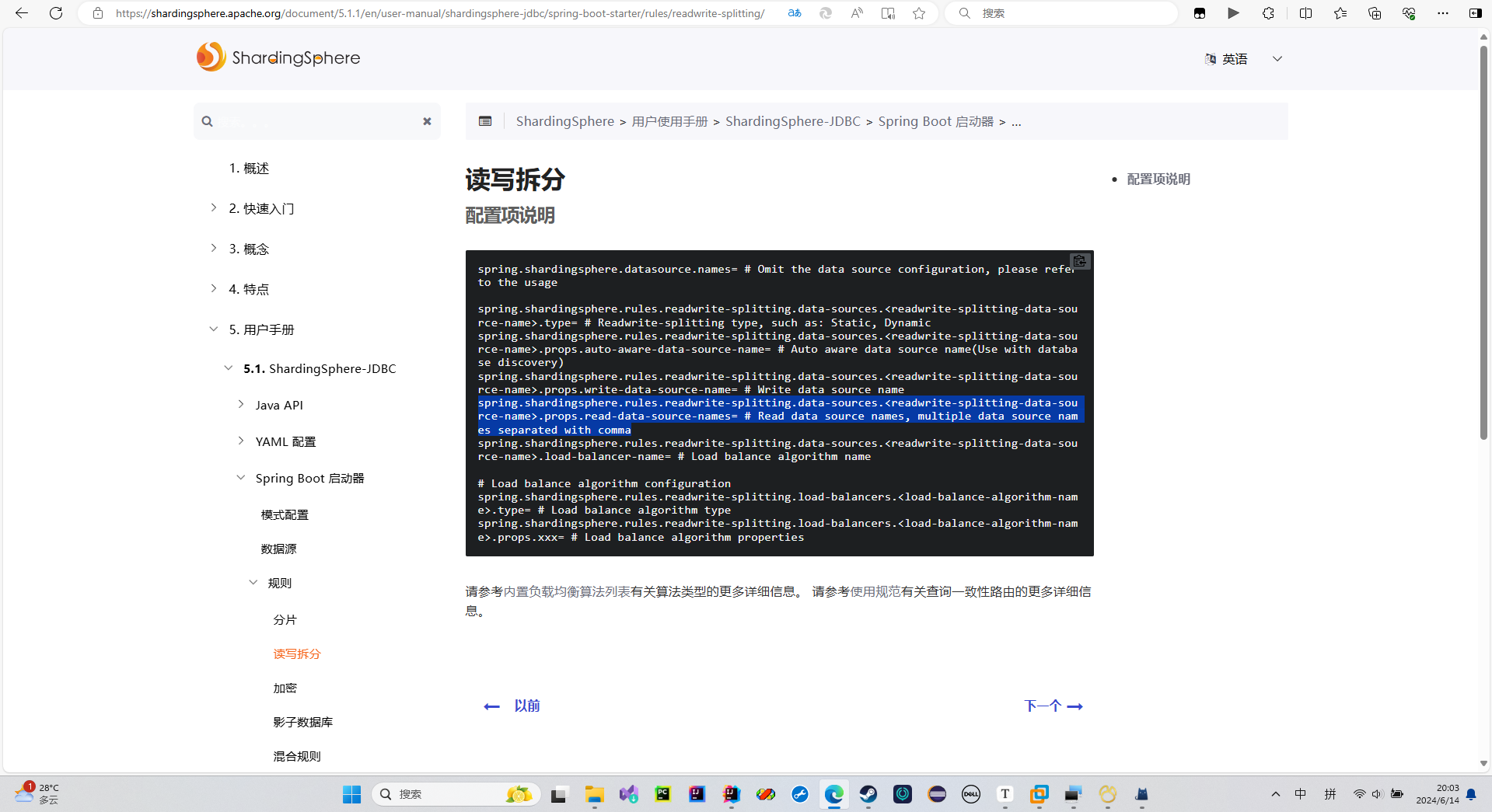Click the ShardingSphere logo

click(278, 58)
